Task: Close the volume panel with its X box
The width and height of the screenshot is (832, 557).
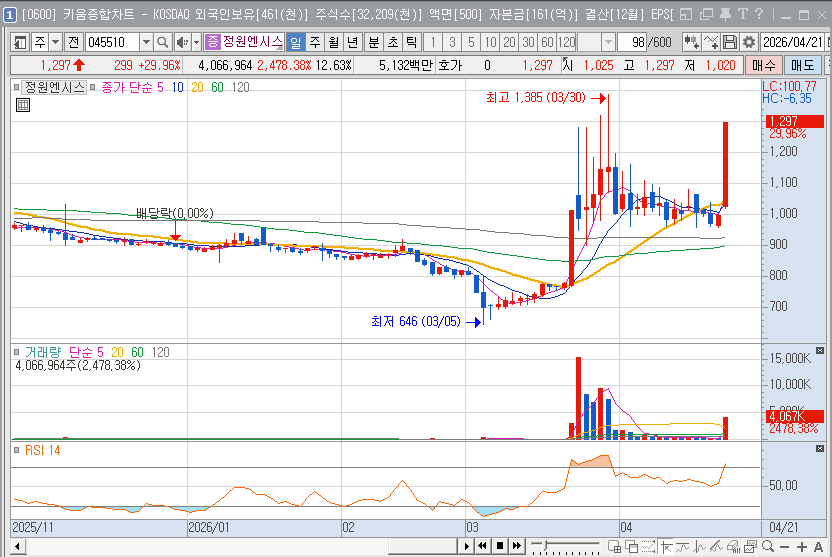Action: tap(820, 351)
